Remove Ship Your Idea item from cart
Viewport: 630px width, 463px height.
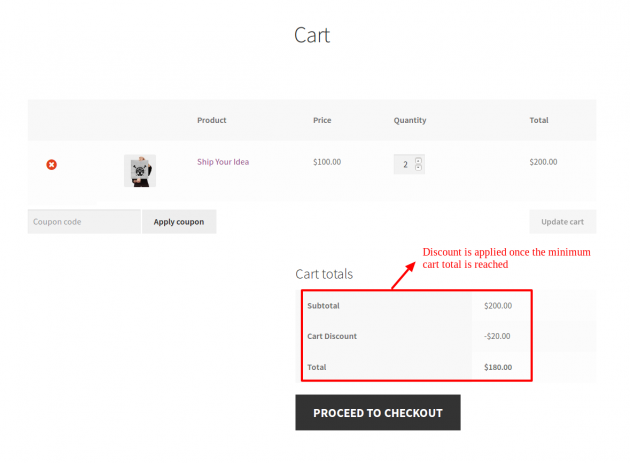(51, 164)
